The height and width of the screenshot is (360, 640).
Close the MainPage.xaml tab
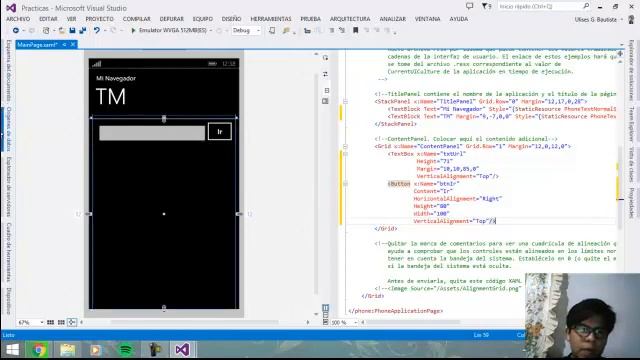(73, 44)
